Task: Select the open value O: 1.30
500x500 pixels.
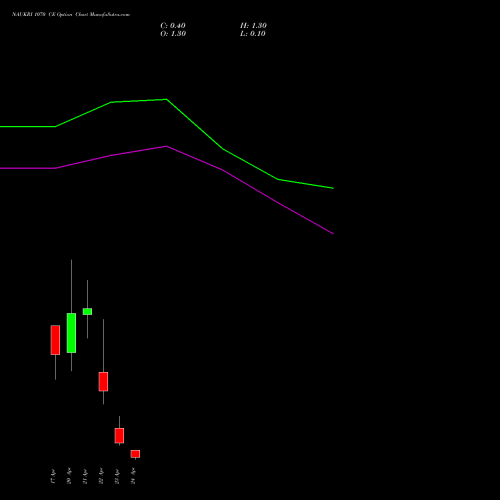Action: (x=173, y=34)
